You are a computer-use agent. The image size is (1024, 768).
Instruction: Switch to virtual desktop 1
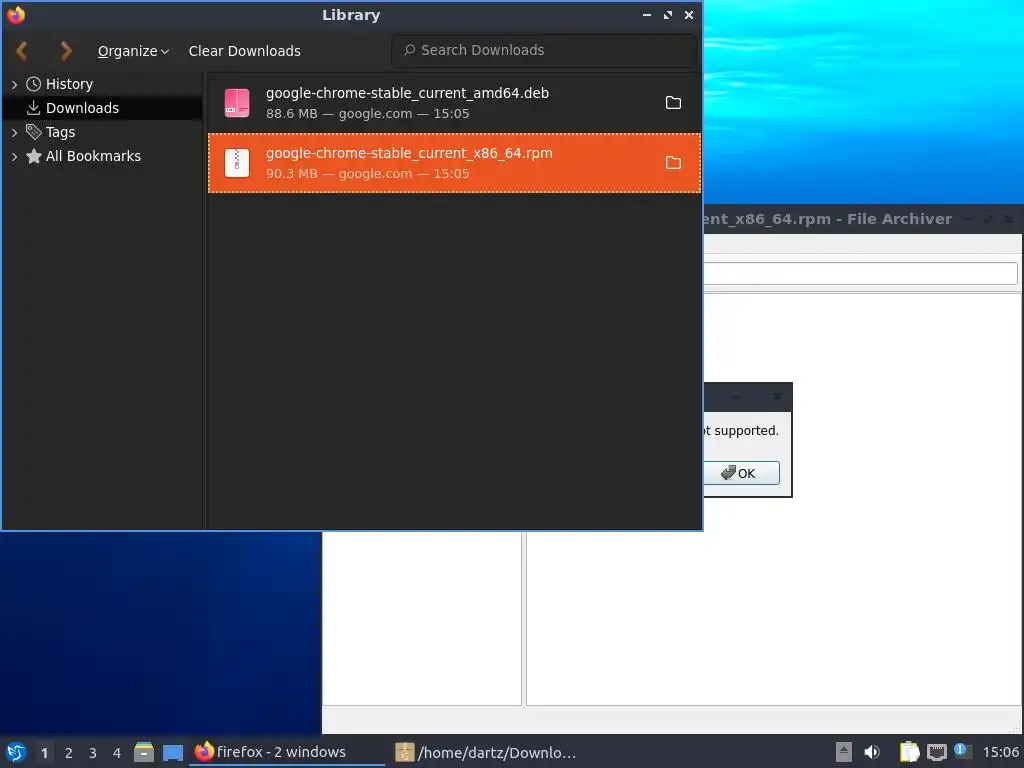click(44, 753)
